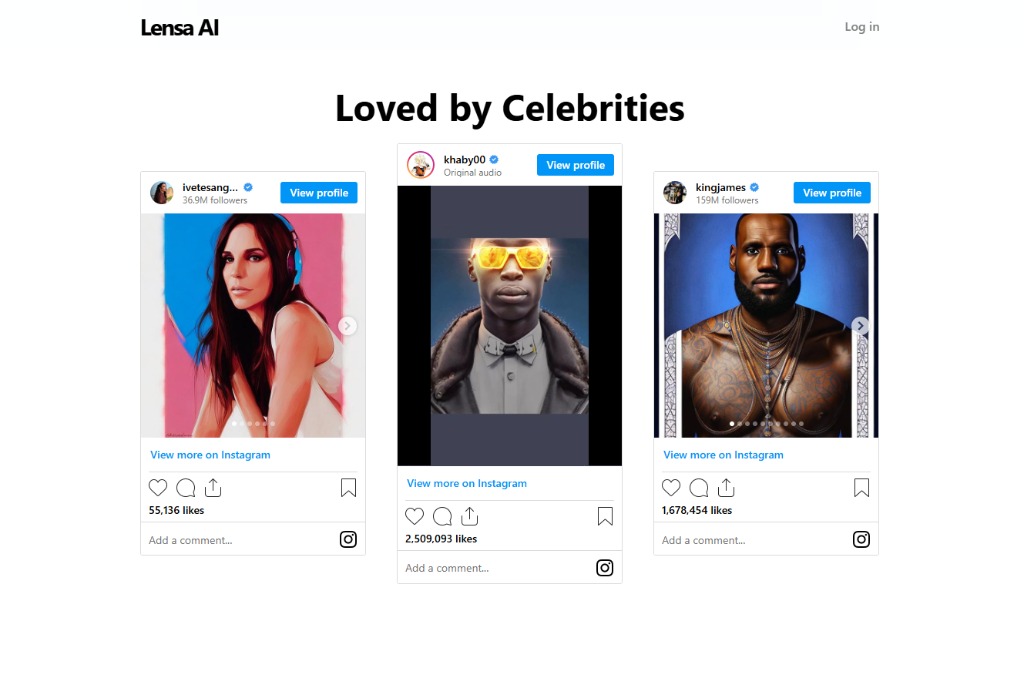
Task: Toggle bookmark on khaby00 post
Action: 605,516
